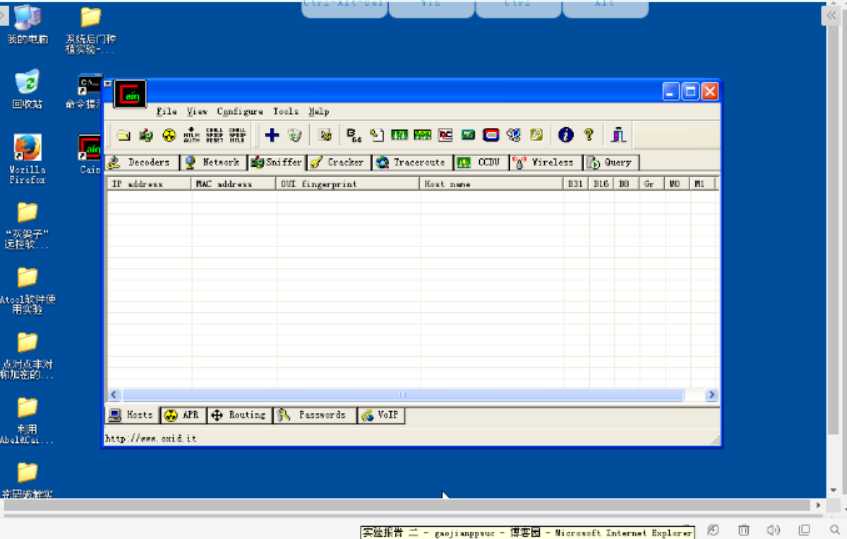Click the trash icon in the bottom right bar
847x539 pixels.
tap(744, 530)
